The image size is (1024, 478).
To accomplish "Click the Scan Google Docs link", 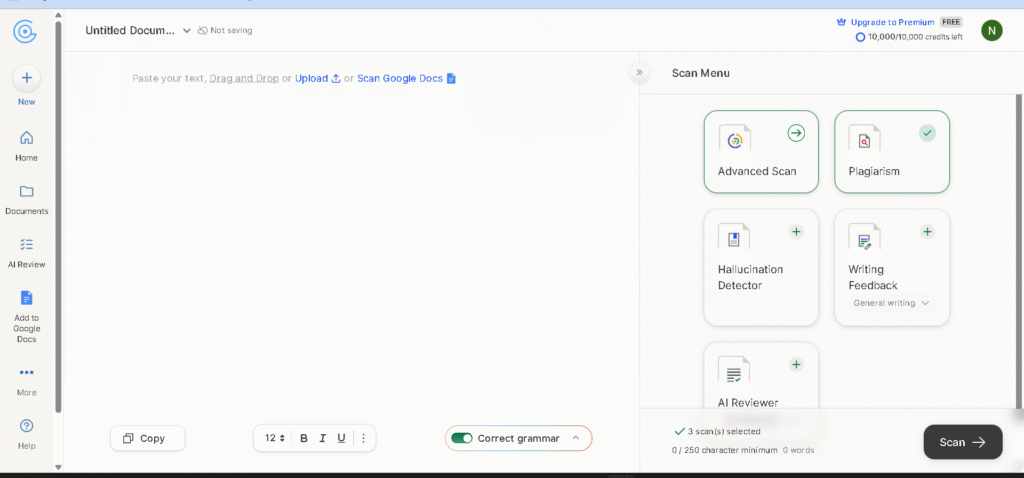I will tap(400, 78).
